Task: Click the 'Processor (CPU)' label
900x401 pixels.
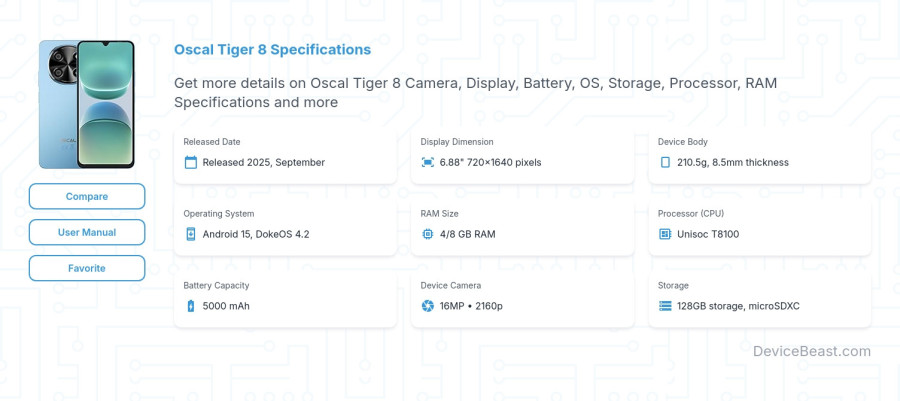Action: click(x=691, y=213)
